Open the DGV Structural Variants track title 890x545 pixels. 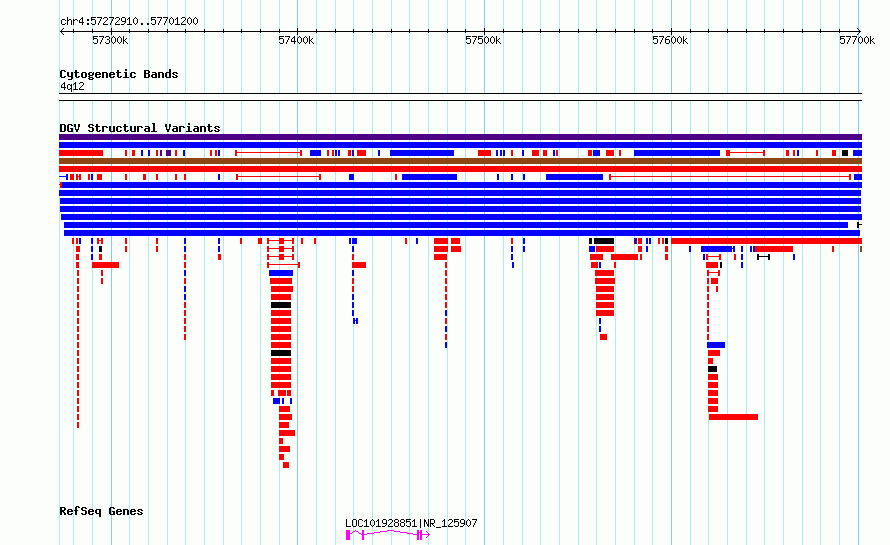140,128
